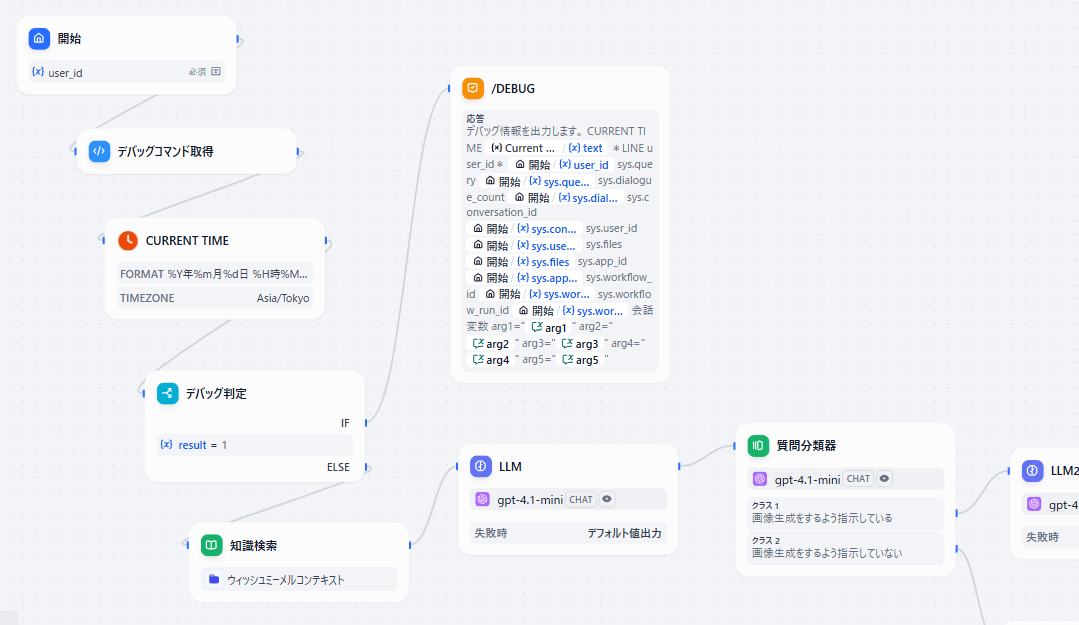Image resolution: width=1079 pixels, height=625 pixels.
Task: Click the field-type icon next to 必須
Action: (x=216, y=72)
